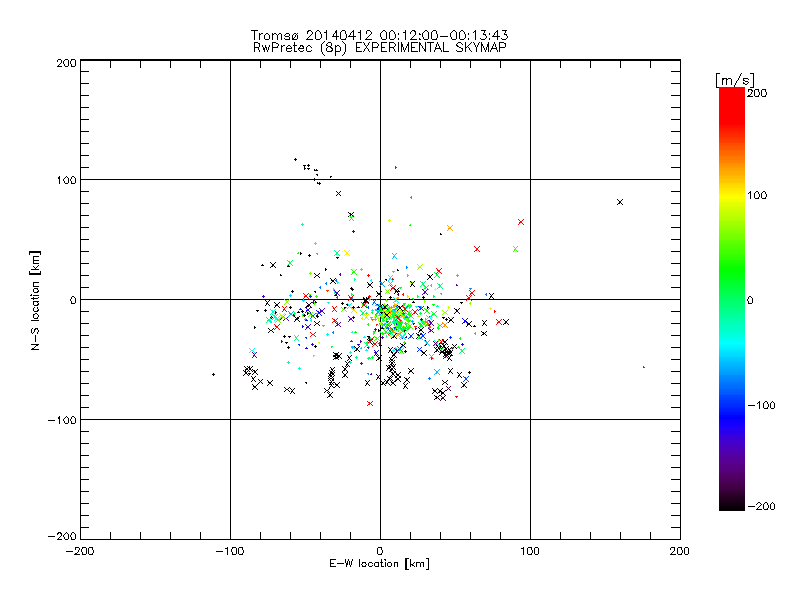Click the y-axis tick label "100"
Viewport: 800px width, 600px height.
coord(66,180)
